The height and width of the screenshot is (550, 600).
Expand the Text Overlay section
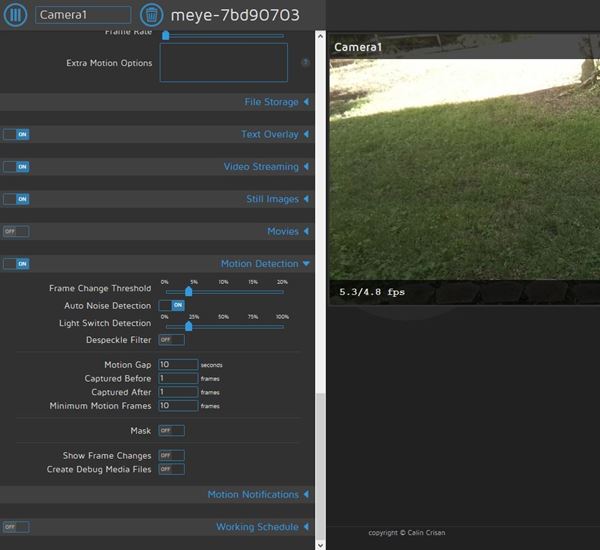(x=275, y=134)
